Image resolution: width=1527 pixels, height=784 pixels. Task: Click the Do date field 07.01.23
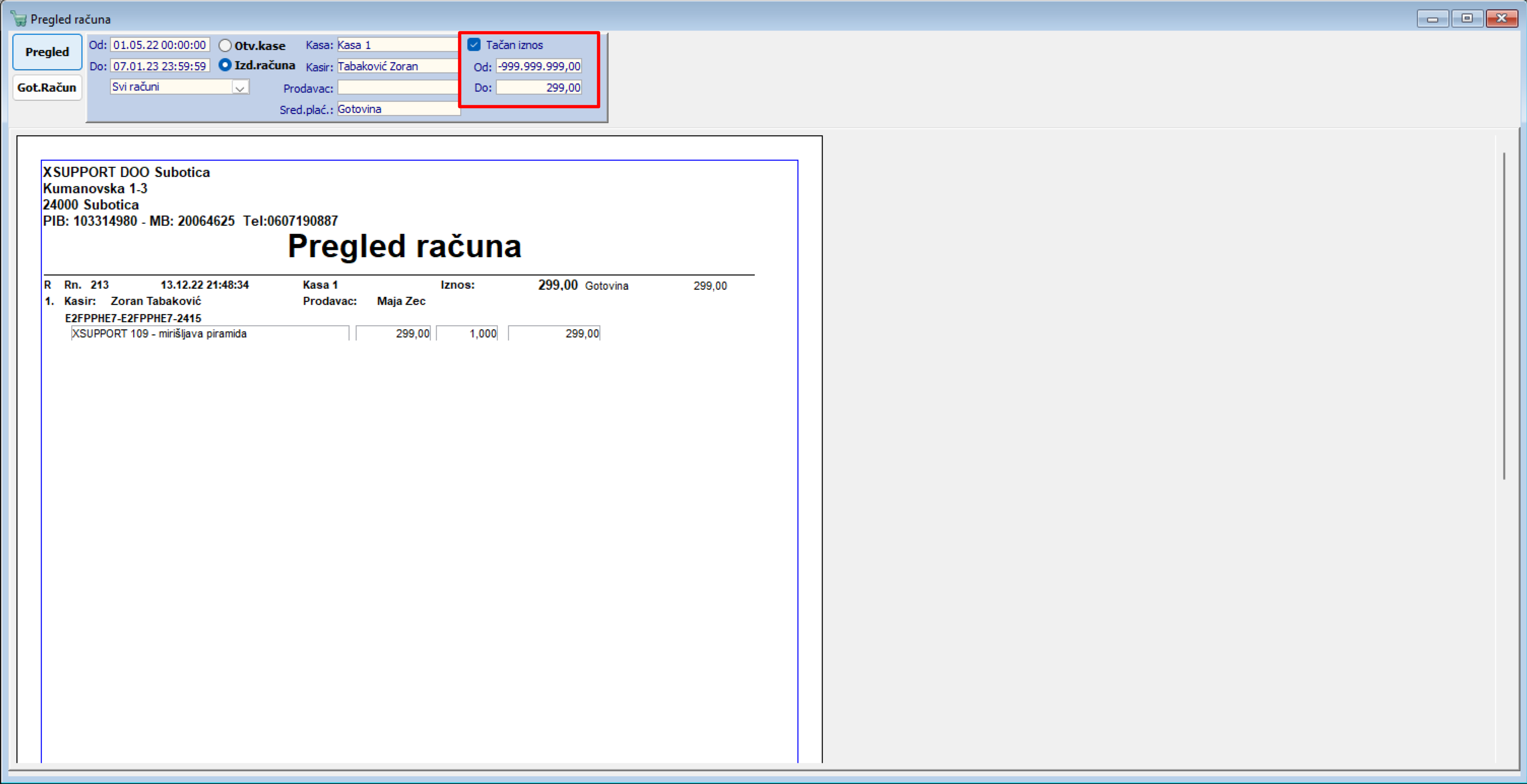tap(160, 66)
